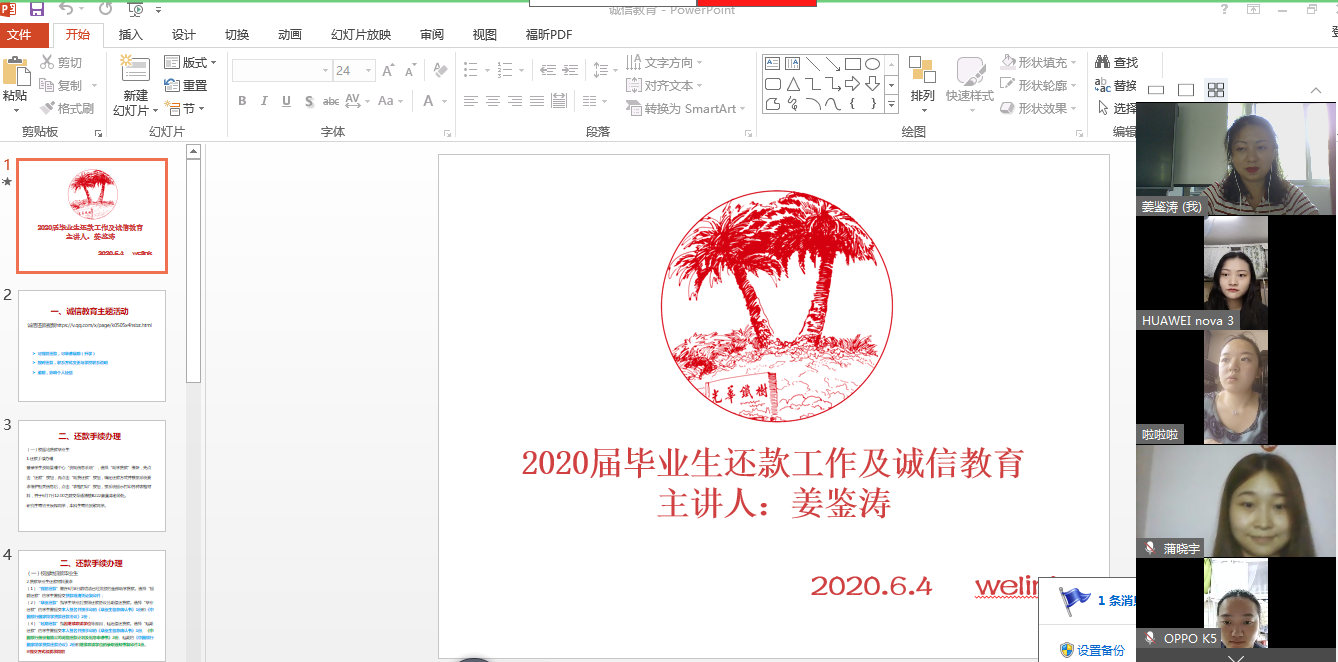The width and height of the screenshot is (1338, 662).
Task: Click the Arrange (排列) icon
Action: pyautogui.click(x=922, y=74)
